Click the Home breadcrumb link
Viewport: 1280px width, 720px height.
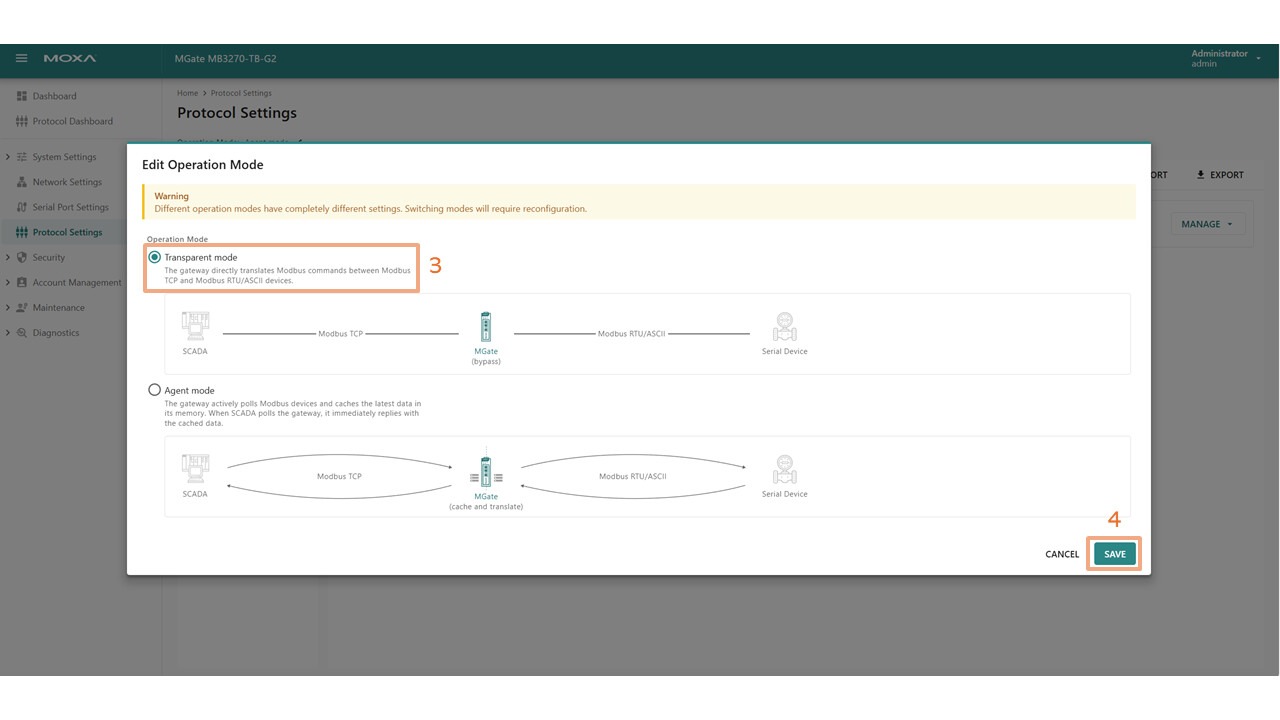click(x=187, y=93)
